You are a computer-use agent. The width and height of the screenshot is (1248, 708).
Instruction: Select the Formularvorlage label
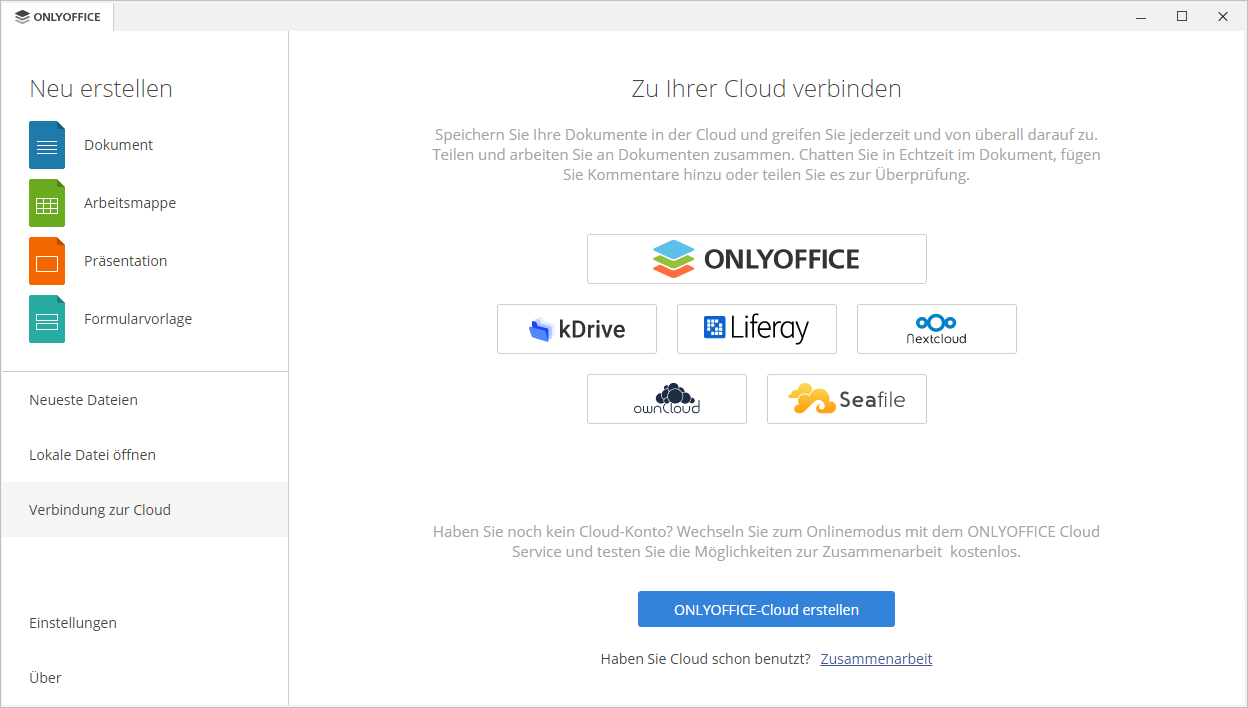pyautogui.click(x=138, y=319)
